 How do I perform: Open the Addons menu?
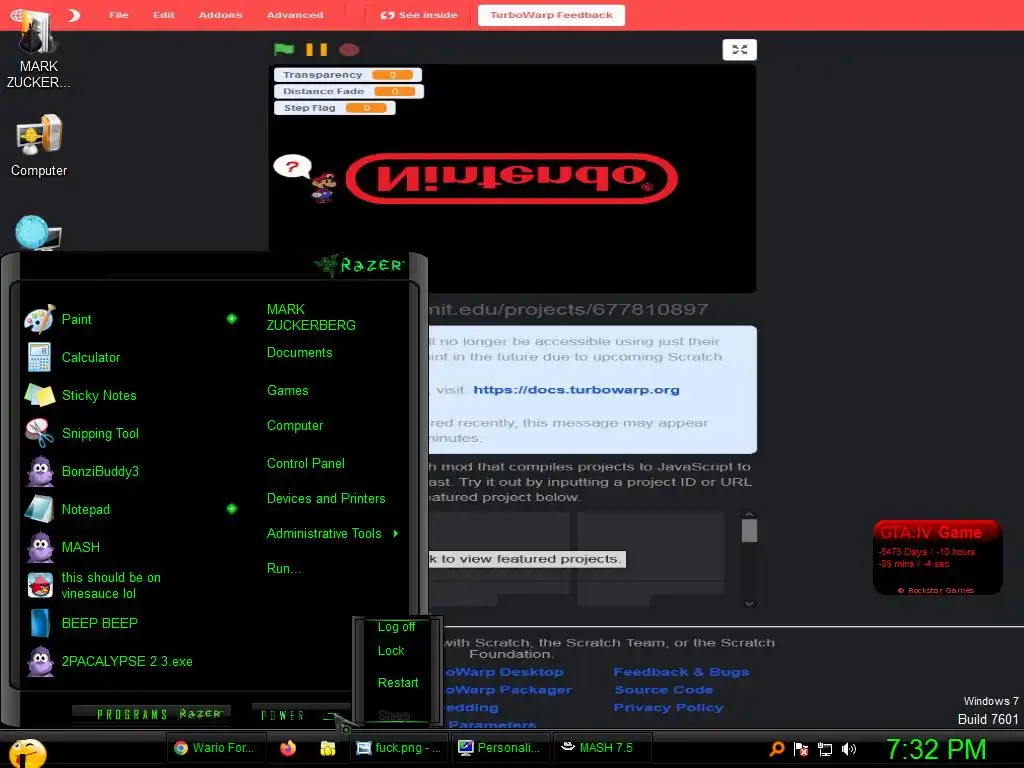220,14
